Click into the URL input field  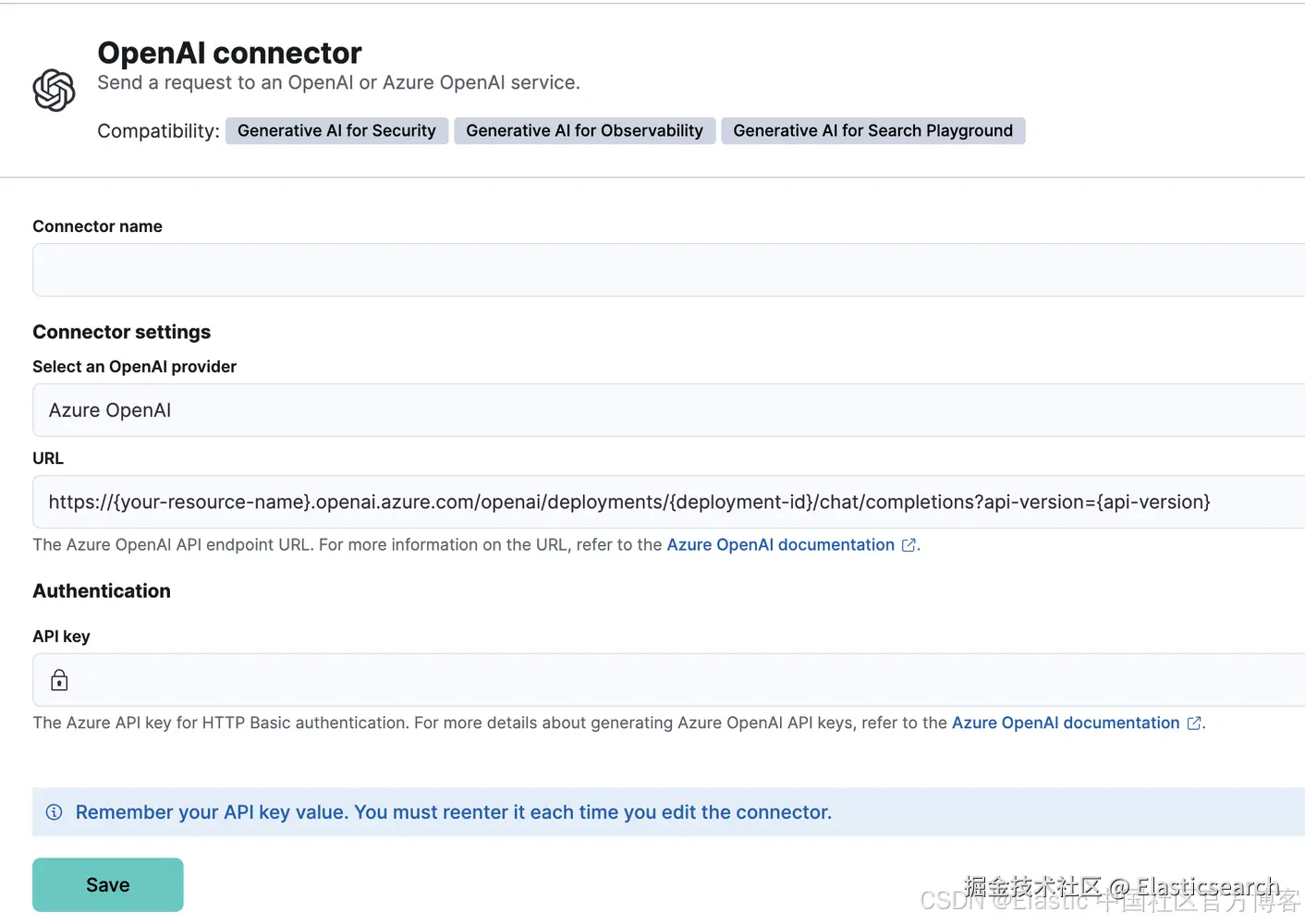(x=665, y=502)
